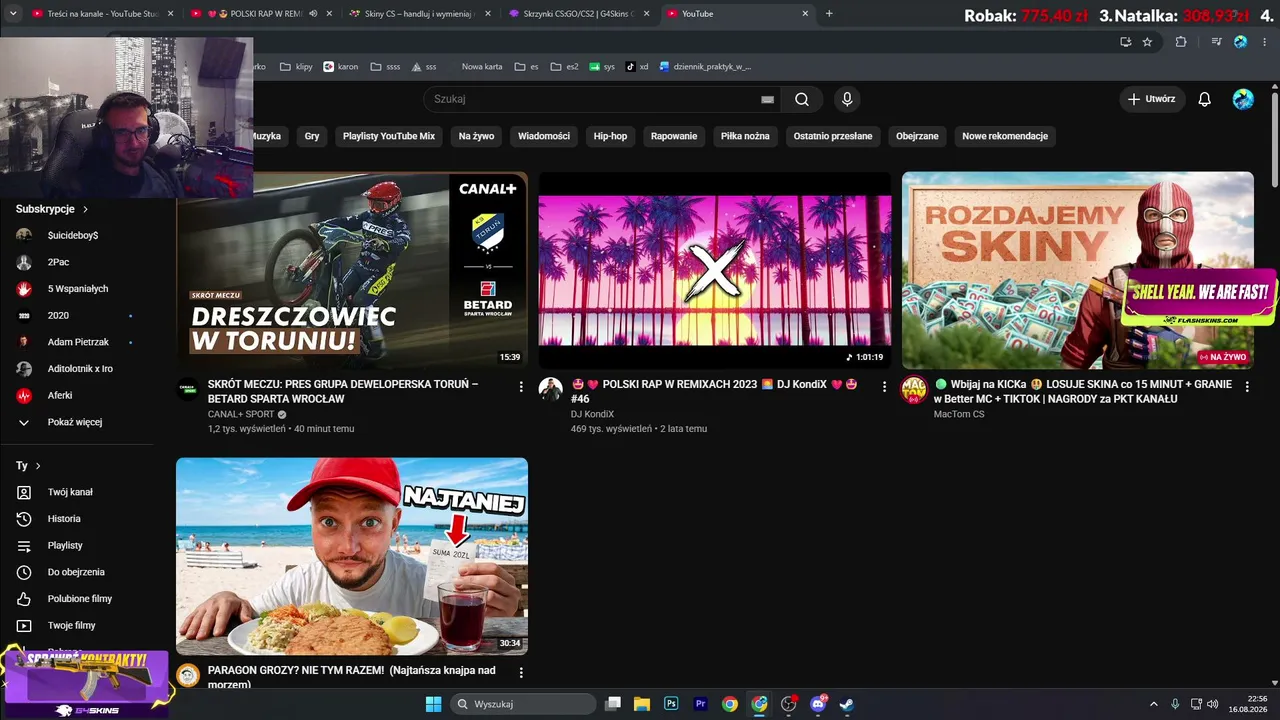Play the NAJTANIEJ beach meal thumbnail
Screen dimensions: 1280x720
(352, 556)
